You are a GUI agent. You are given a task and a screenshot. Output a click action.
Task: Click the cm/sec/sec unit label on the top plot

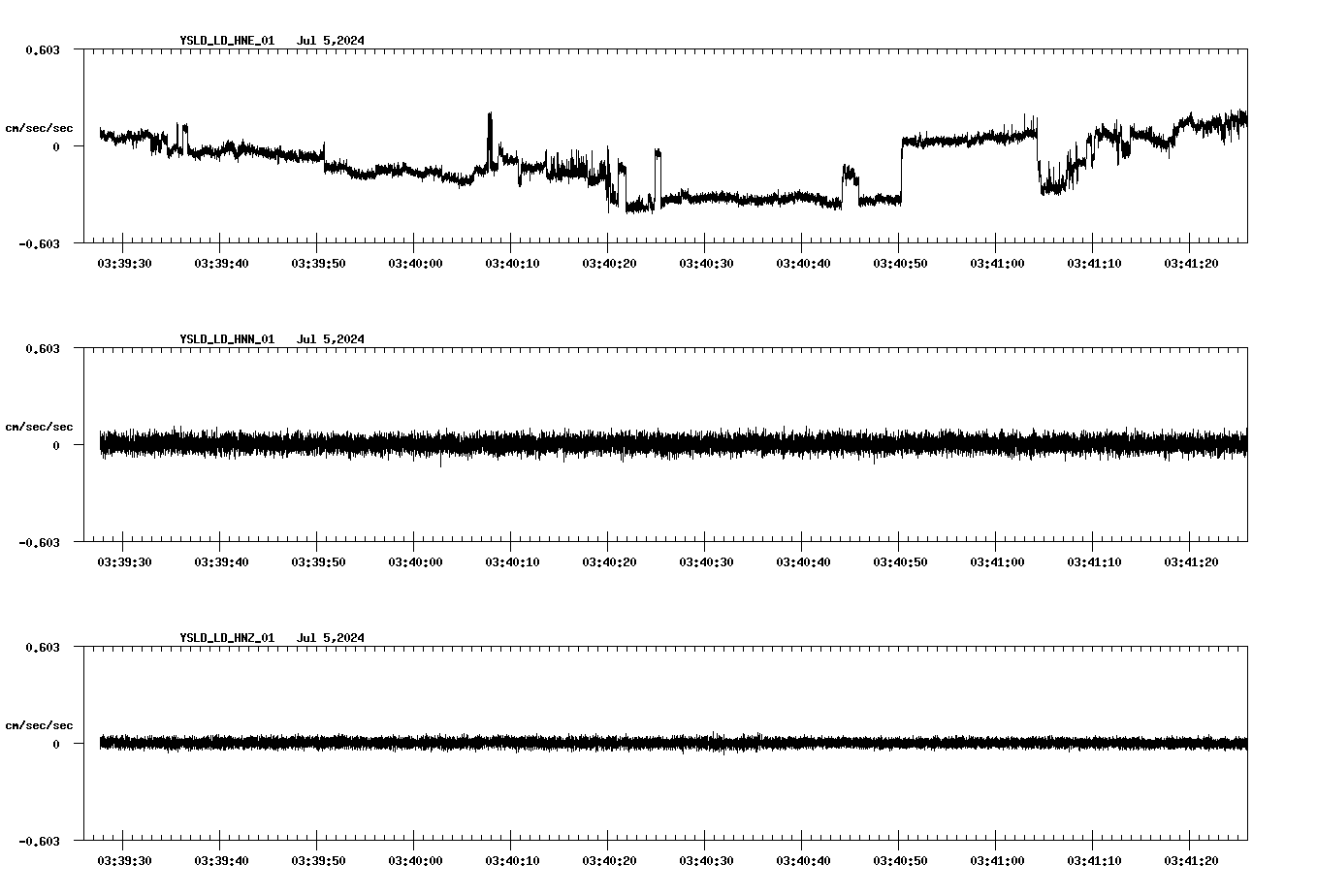39,127
